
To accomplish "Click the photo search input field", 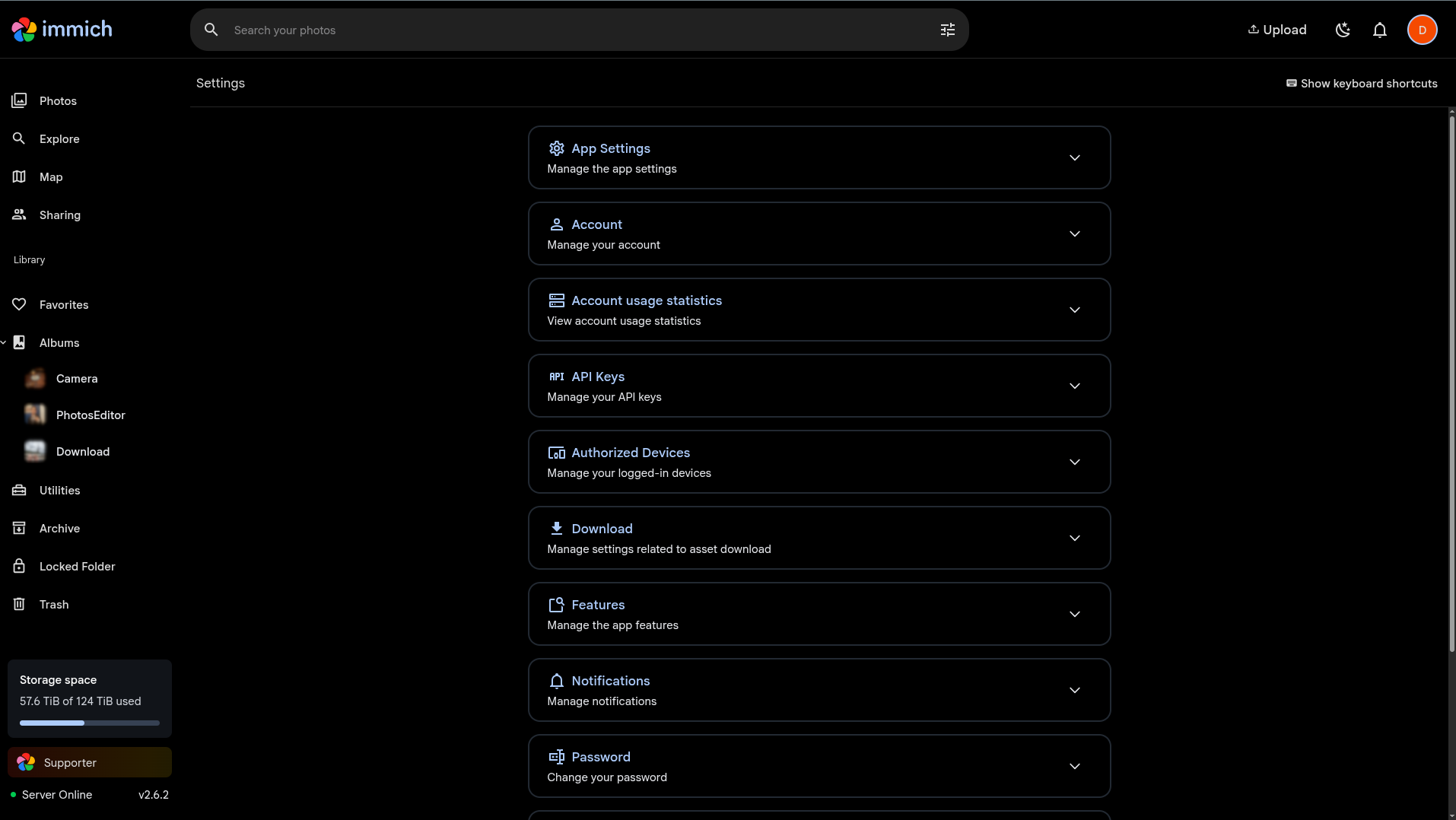I will pyautogui.click(x=532, y=30).
